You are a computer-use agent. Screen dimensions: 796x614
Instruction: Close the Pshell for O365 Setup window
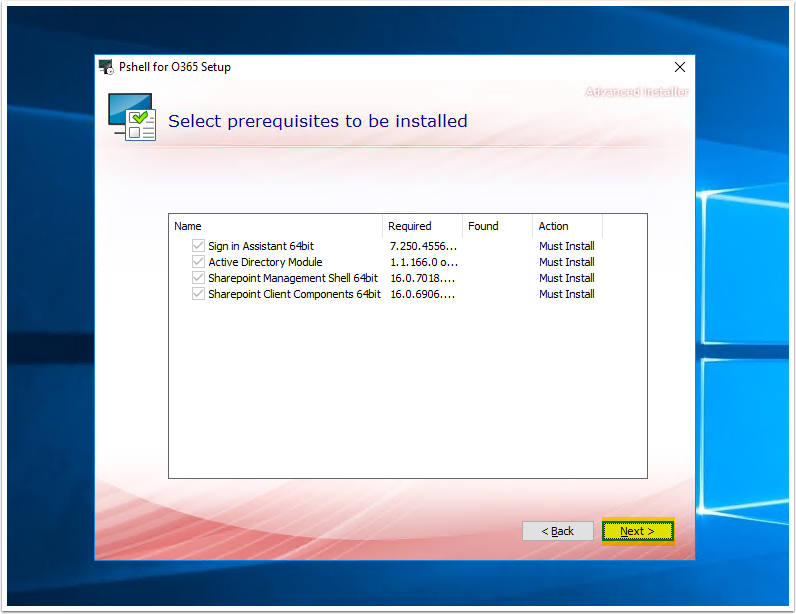(680, 67)
